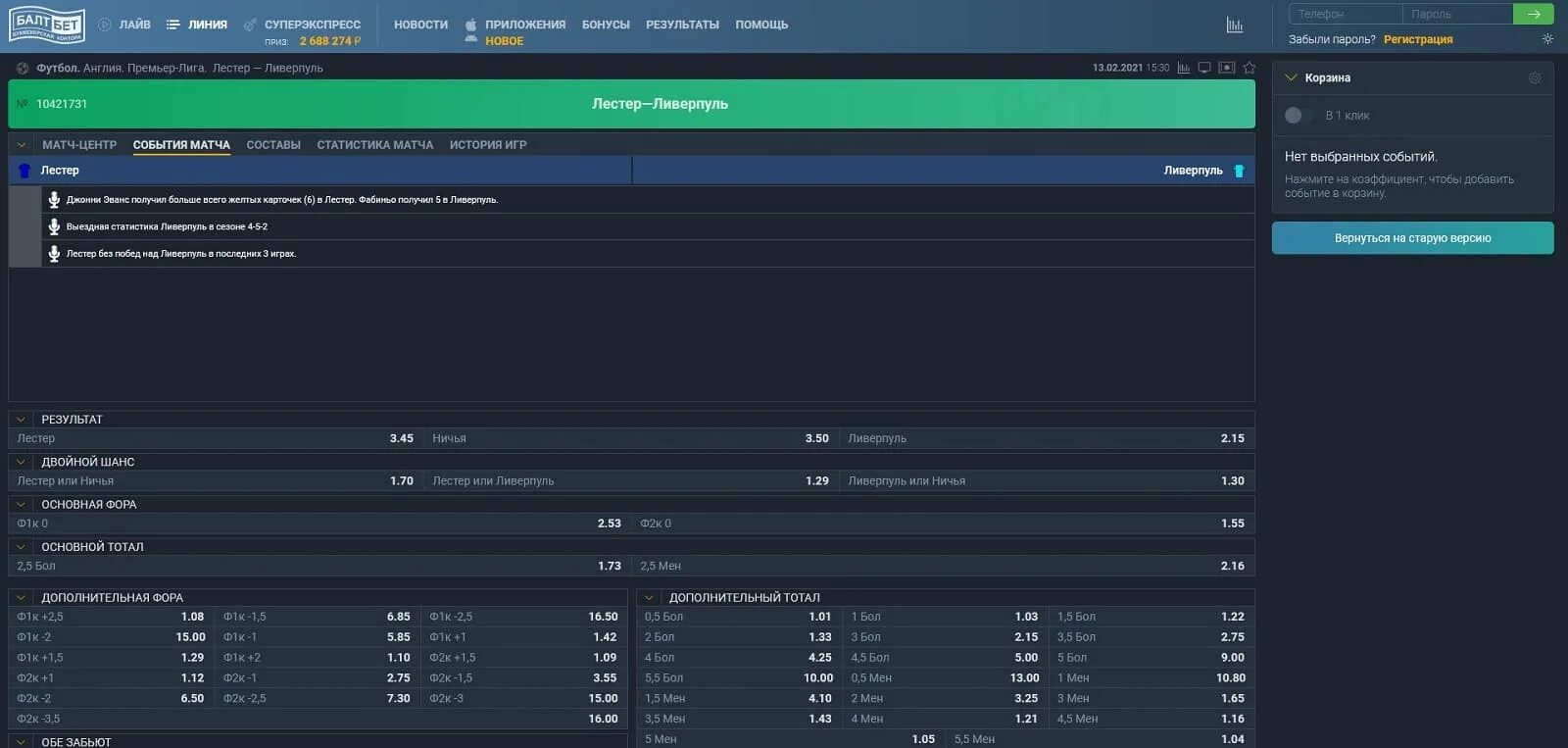The height and width of the screenshot is (748, 1568).
Task: Click the list icon beside ЛИНИЯ
Action: point(173,25)
